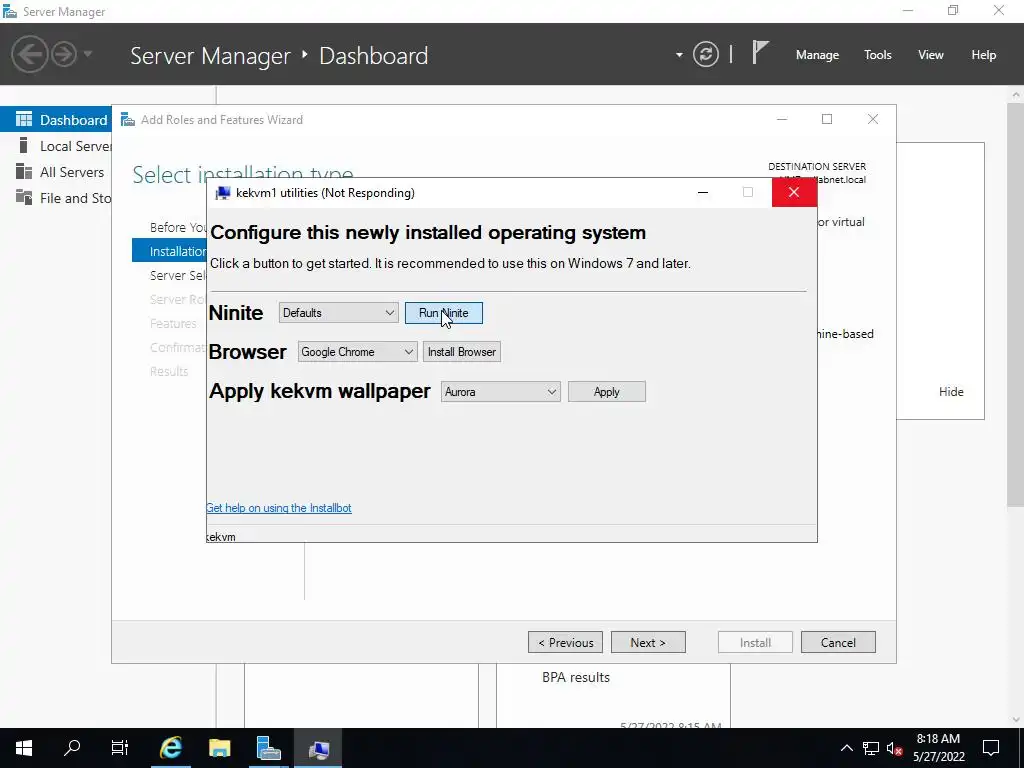The width and height of the screenshot is (1024, 768).
Task: Open File Explorer from taskbar
Action: [220, 748]
